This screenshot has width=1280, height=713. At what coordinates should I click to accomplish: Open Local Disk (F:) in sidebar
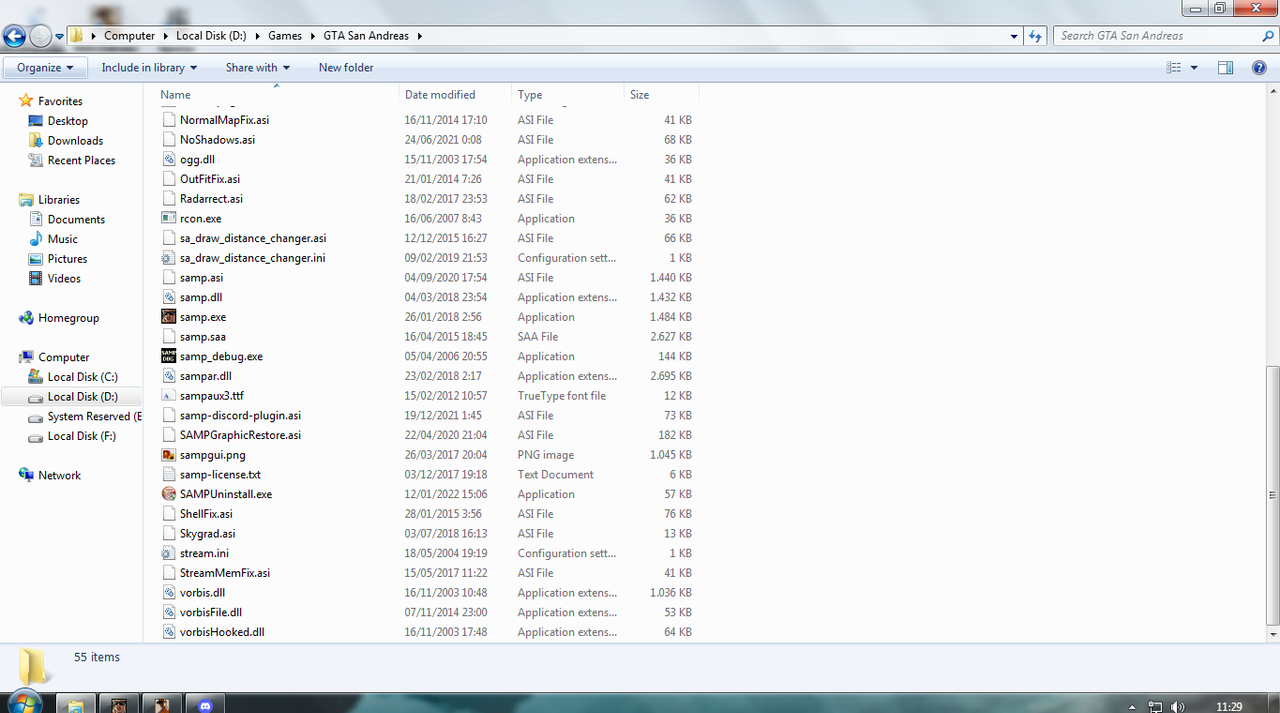coord(82,436)
